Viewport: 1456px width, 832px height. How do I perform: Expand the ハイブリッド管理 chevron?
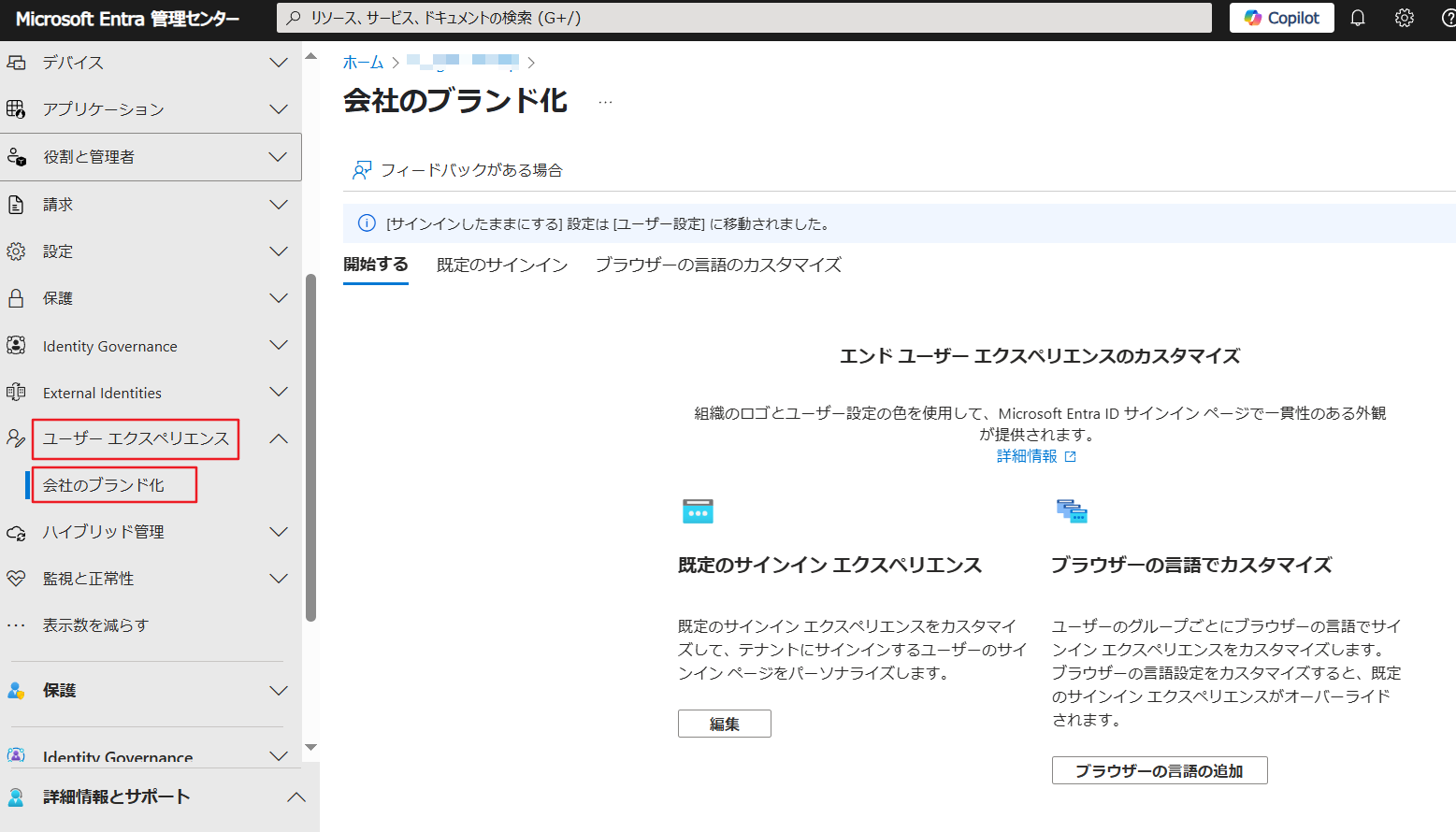[279, 533]
